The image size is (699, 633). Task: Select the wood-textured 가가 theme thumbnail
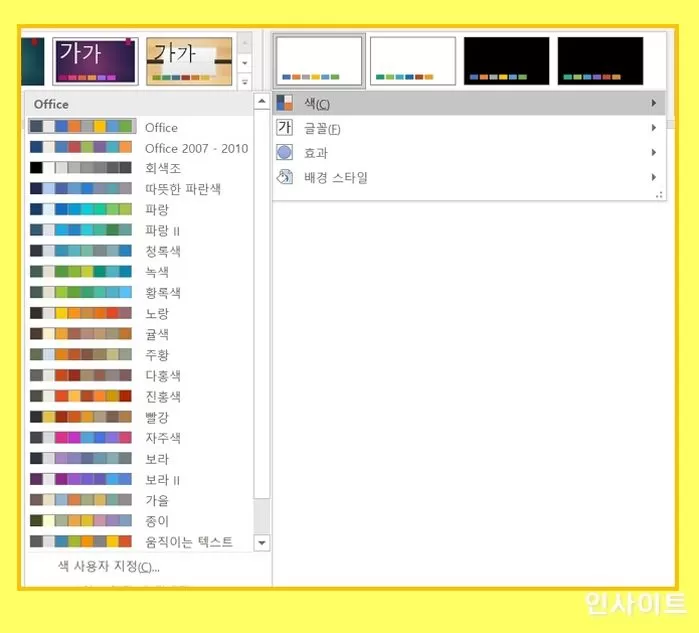coord(189,62)
